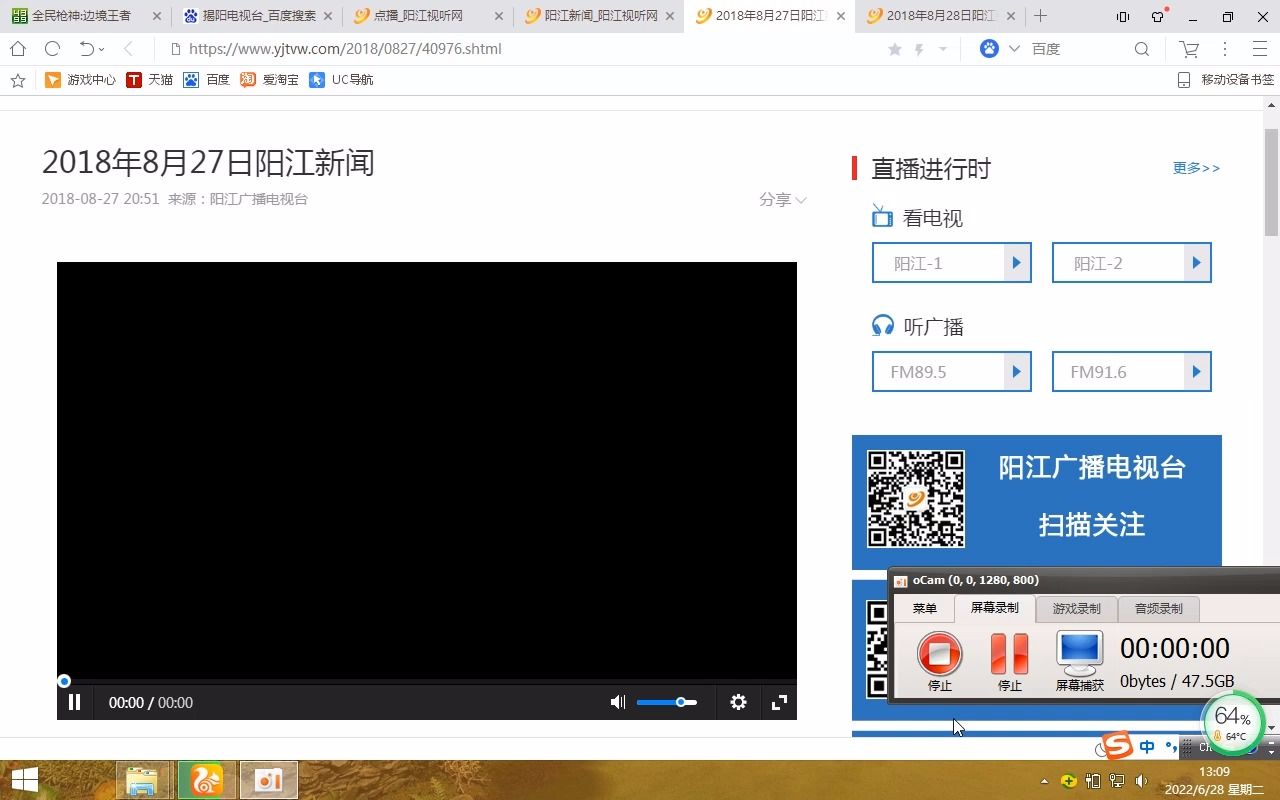Switch to oCam 游戏录制 tab
This screenshot has width=1280, height=800.
click(1076, 608)
